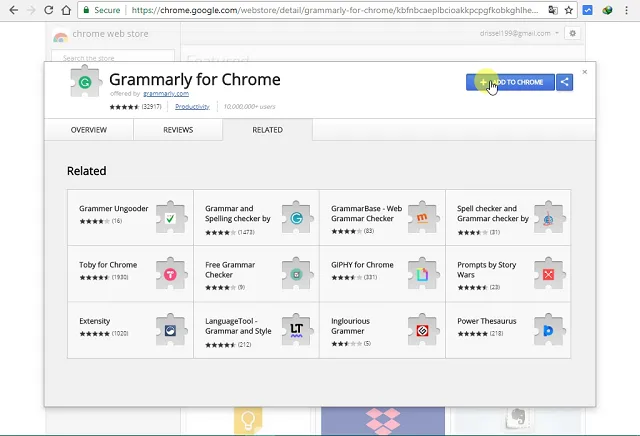Close the Grammarly extension detail dialog

click(585, 72)
